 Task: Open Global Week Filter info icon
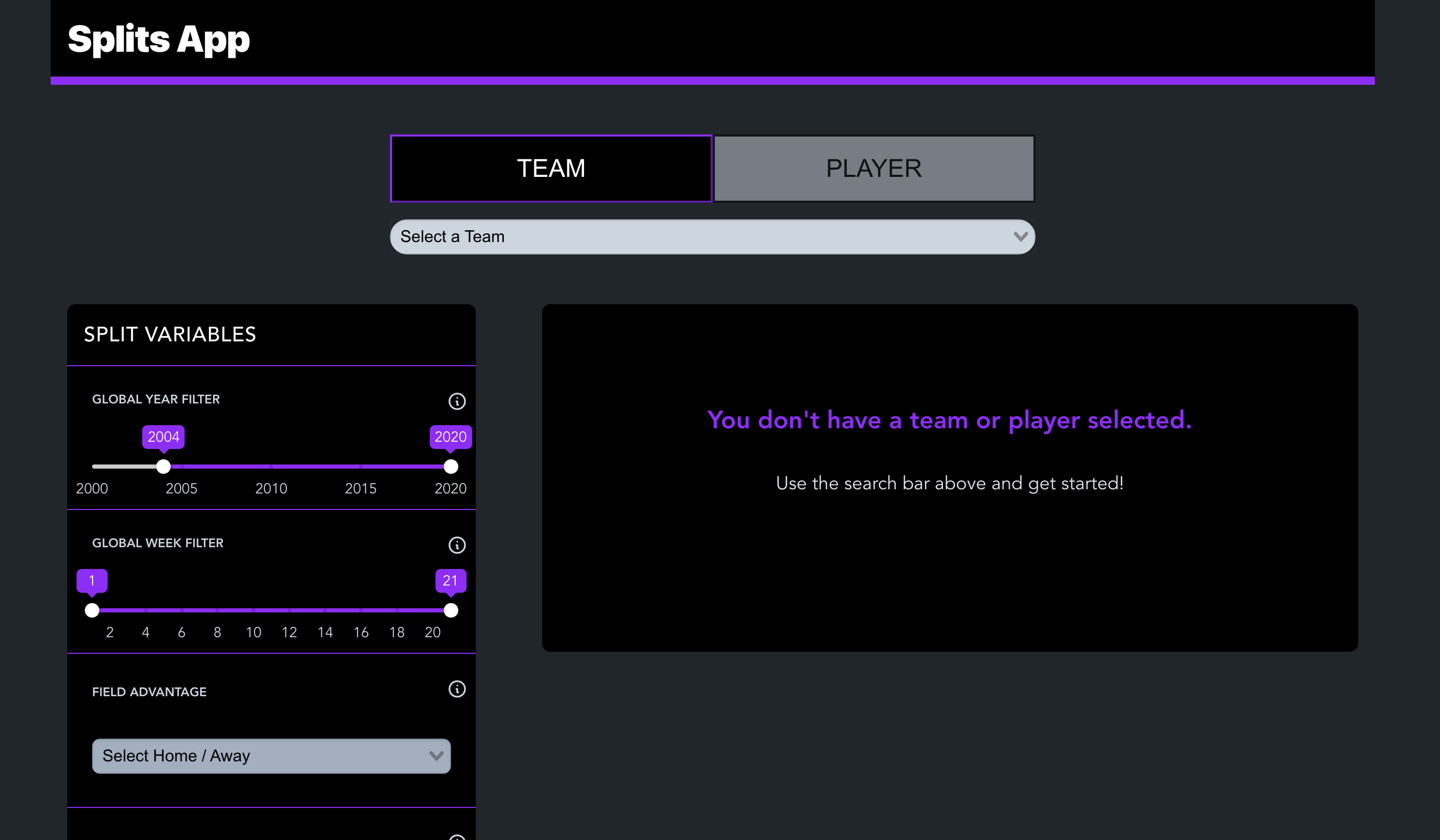tap(457, 545)
